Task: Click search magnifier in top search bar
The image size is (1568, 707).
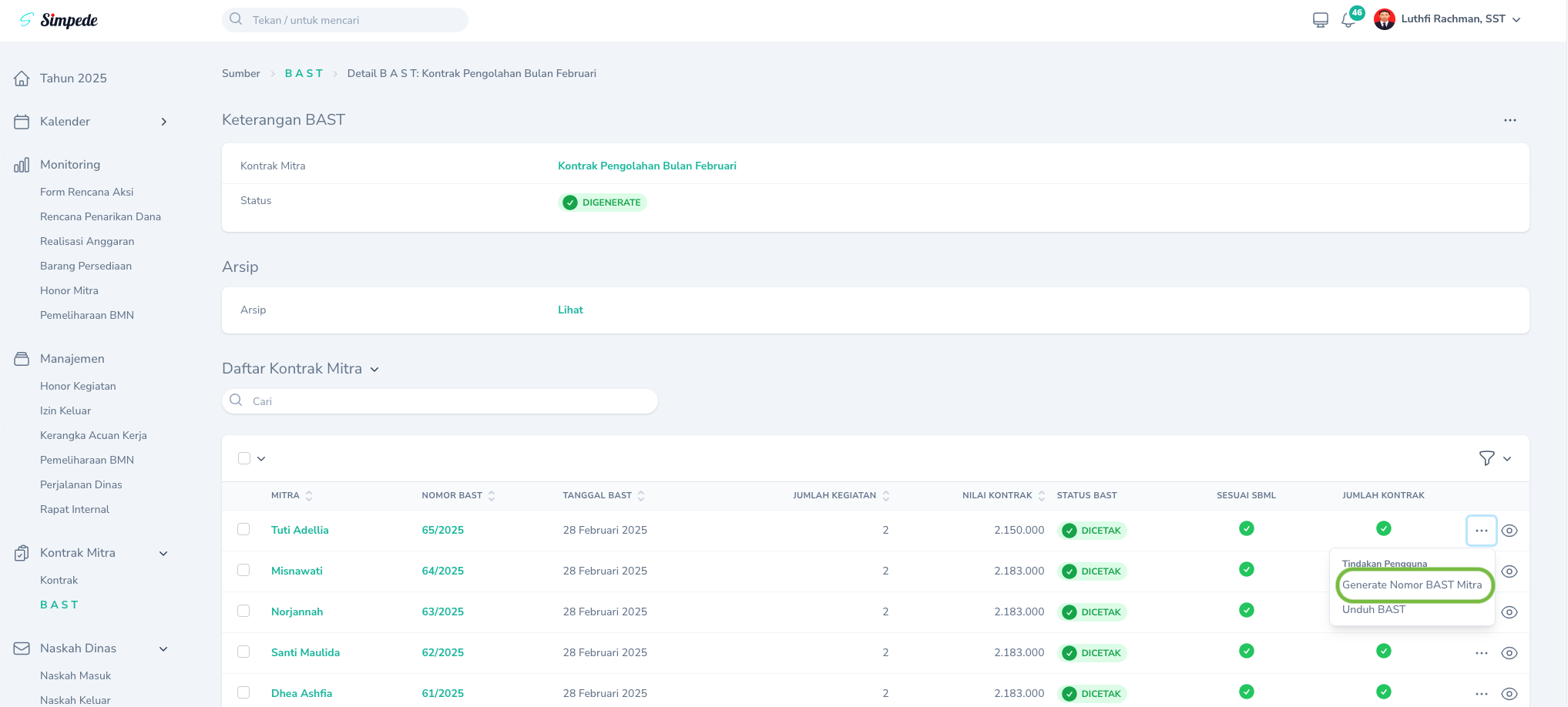Action: (x=236, y=19)
